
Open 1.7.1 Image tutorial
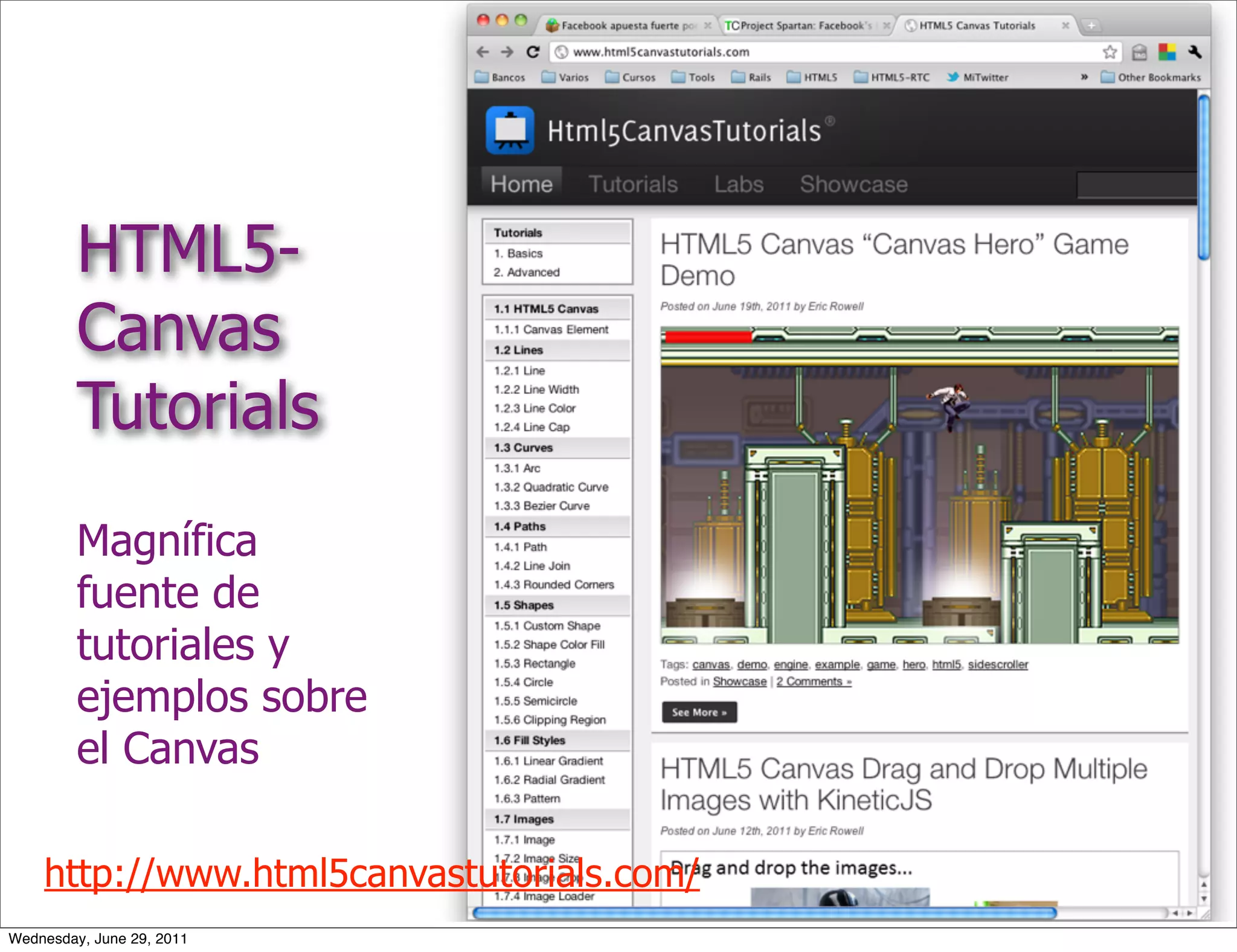pyautogui.click(x=524, y=840)
